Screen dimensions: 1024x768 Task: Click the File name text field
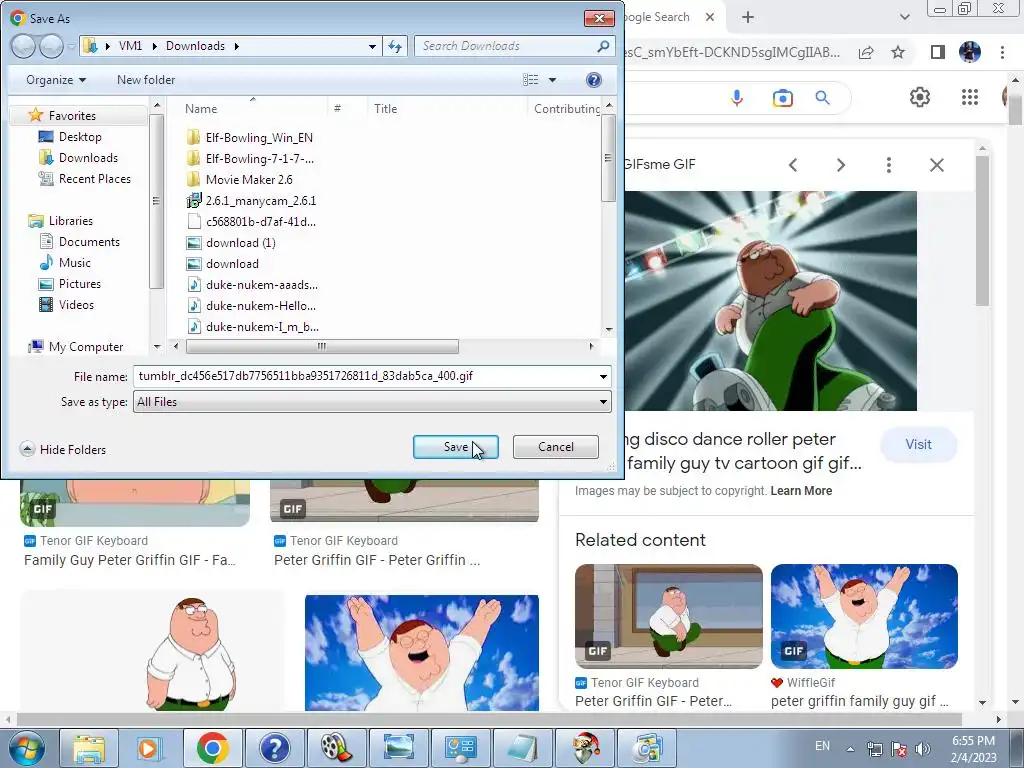click(364, 376)
